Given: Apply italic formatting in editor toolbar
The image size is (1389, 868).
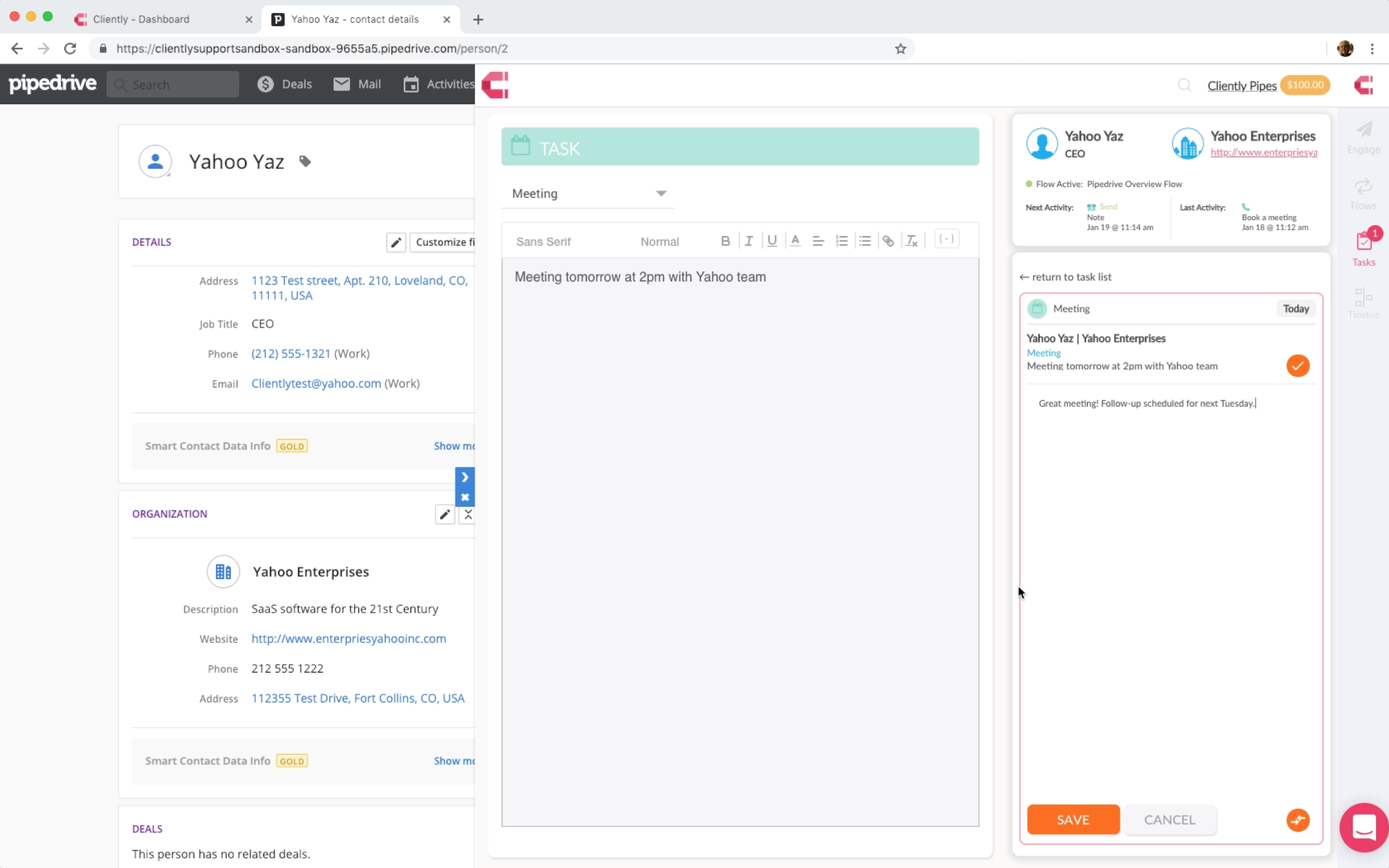Looking at the screenshot, I should point(748,241).
